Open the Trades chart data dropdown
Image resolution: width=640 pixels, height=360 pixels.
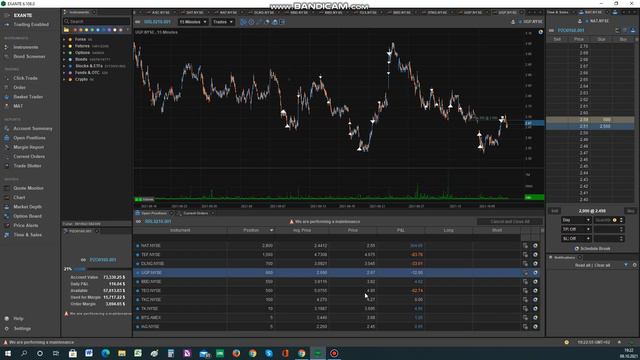222,22
